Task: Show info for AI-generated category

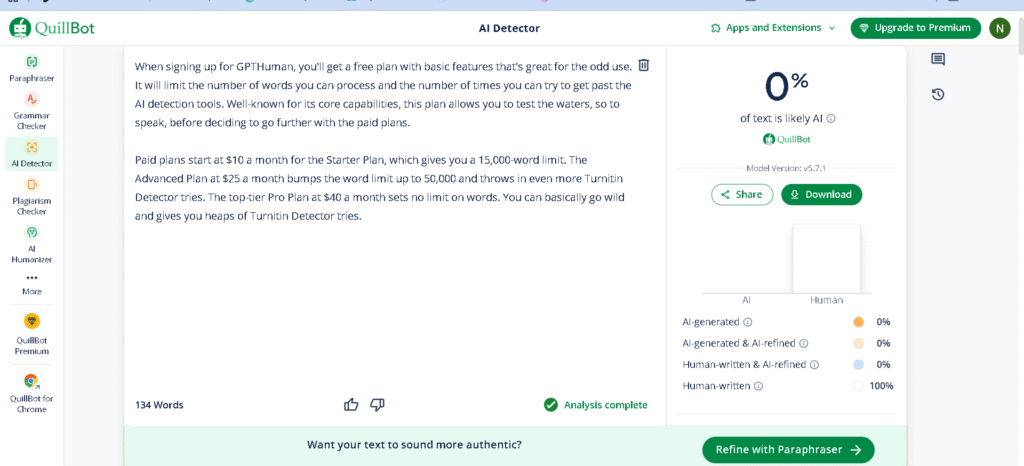Action: 748,322
